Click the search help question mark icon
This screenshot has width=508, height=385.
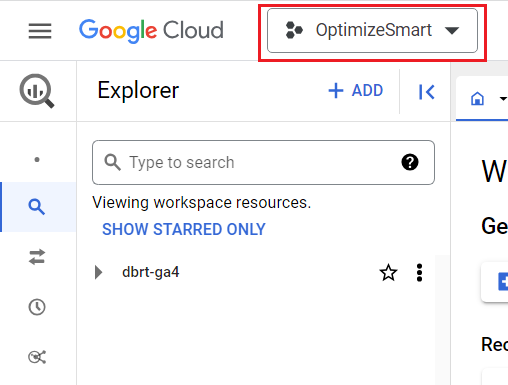[x=410, y=162]
